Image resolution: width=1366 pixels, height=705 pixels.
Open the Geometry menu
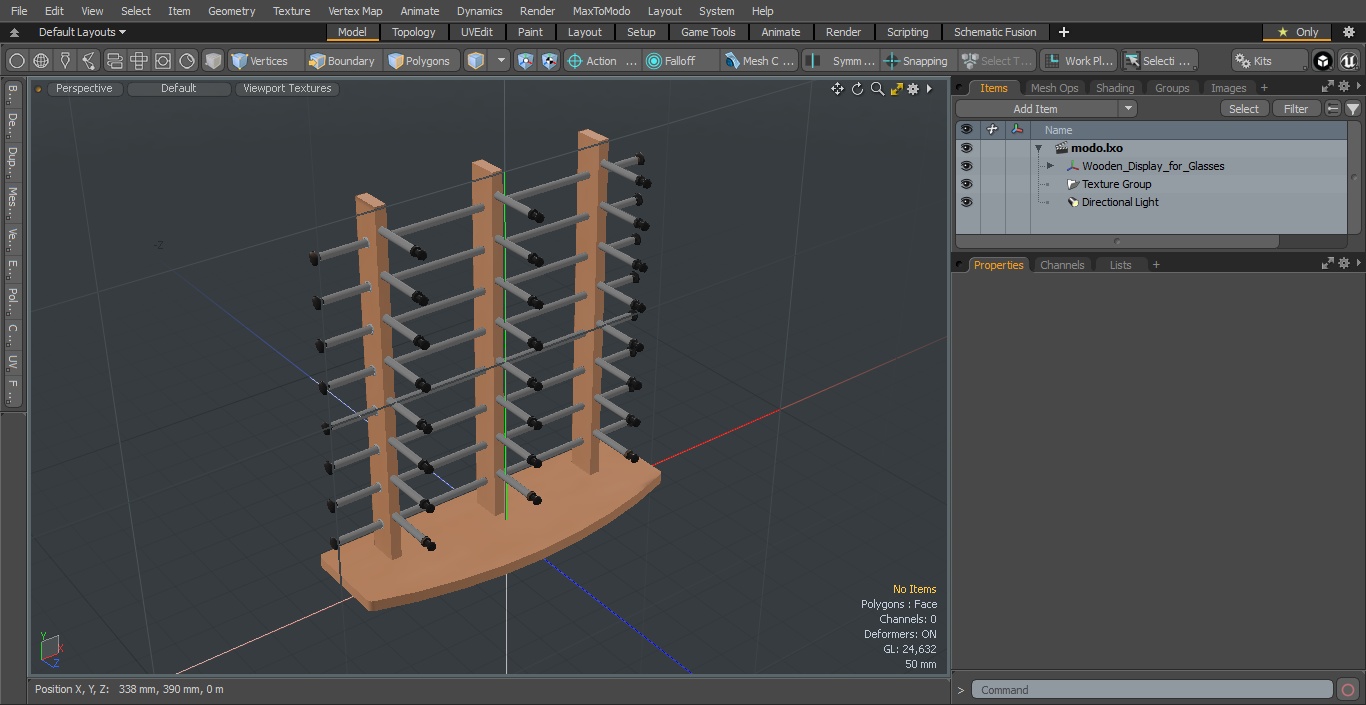click(x=231, y=11)
